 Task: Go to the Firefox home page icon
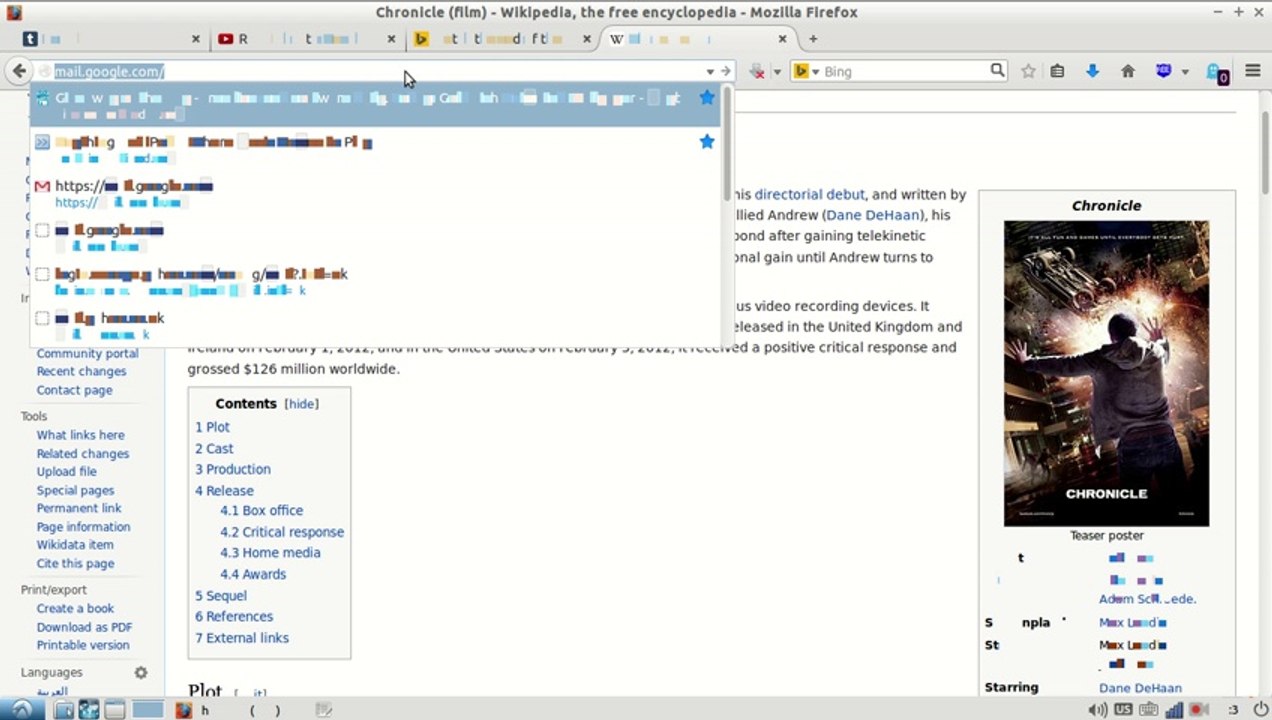[1128, 71]
